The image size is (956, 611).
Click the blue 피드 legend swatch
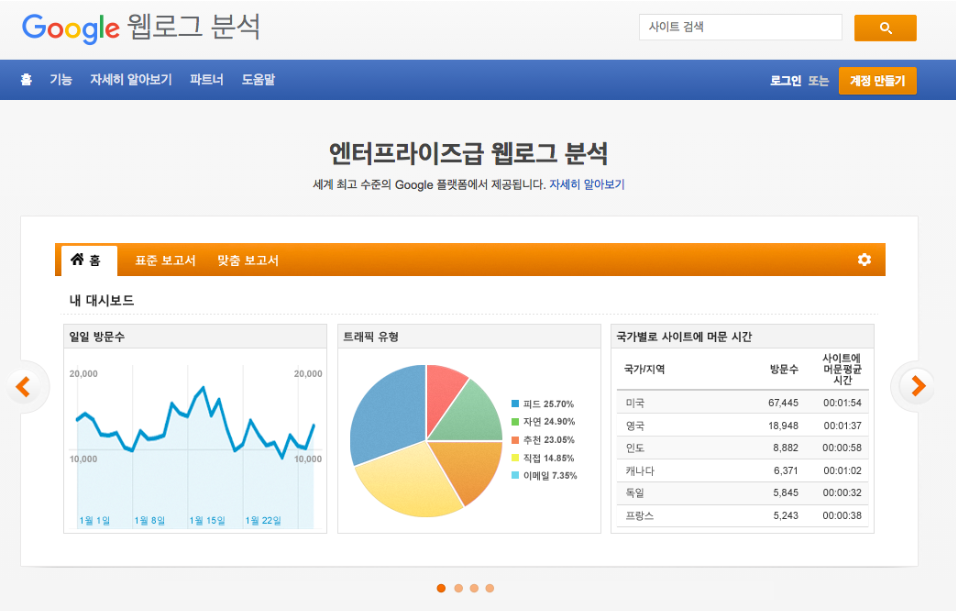pyautogui.click(x=515, y=404)
